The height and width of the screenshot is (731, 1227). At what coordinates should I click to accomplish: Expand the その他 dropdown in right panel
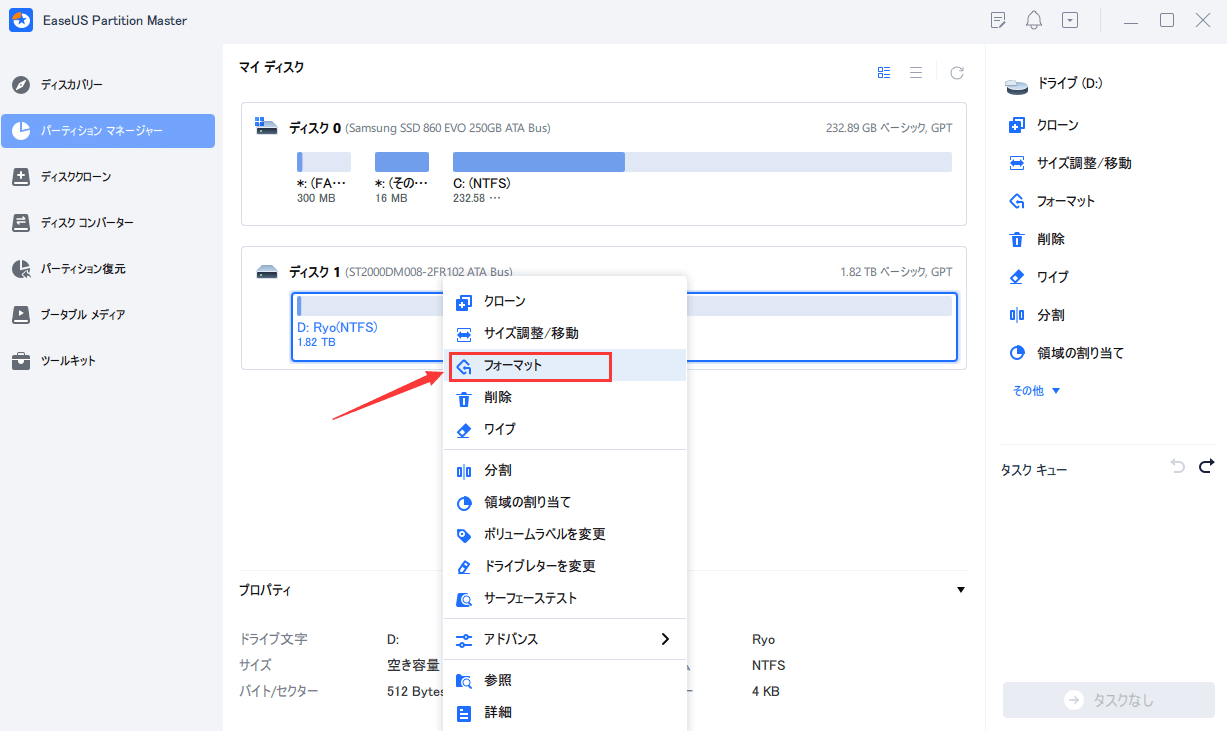pos(1036,391)
